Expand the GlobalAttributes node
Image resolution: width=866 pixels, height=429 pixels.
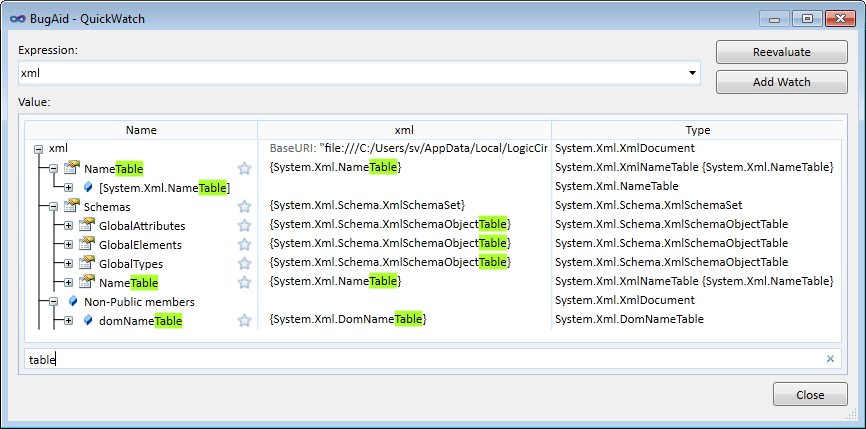tap(68, 225)
